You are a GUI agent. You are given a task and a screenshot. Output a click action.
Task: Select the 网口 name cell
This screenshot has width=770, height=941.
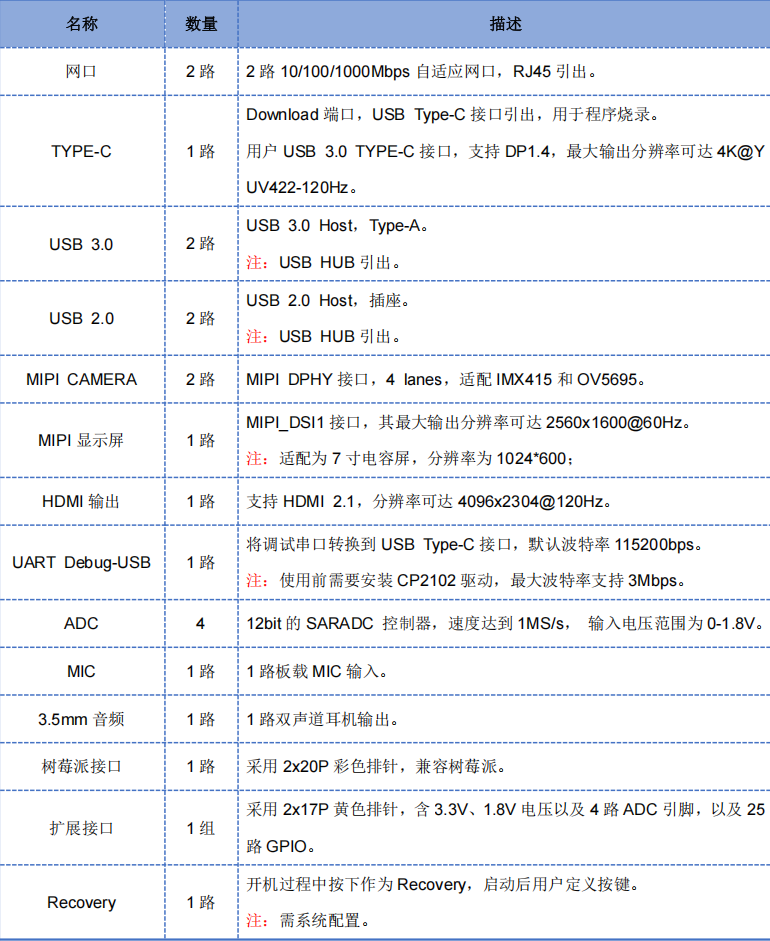[82, 71]
